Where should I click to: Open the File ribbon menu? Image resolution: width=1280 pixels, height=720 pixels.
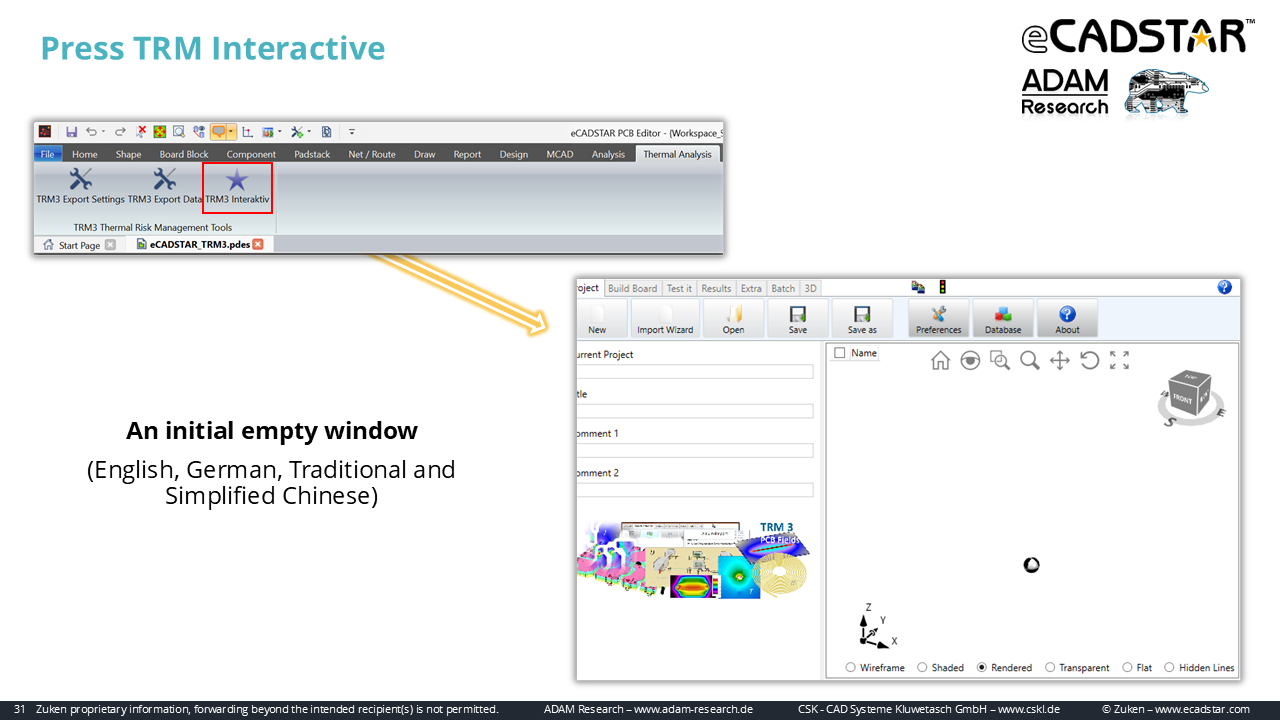(x=47, y=154)
